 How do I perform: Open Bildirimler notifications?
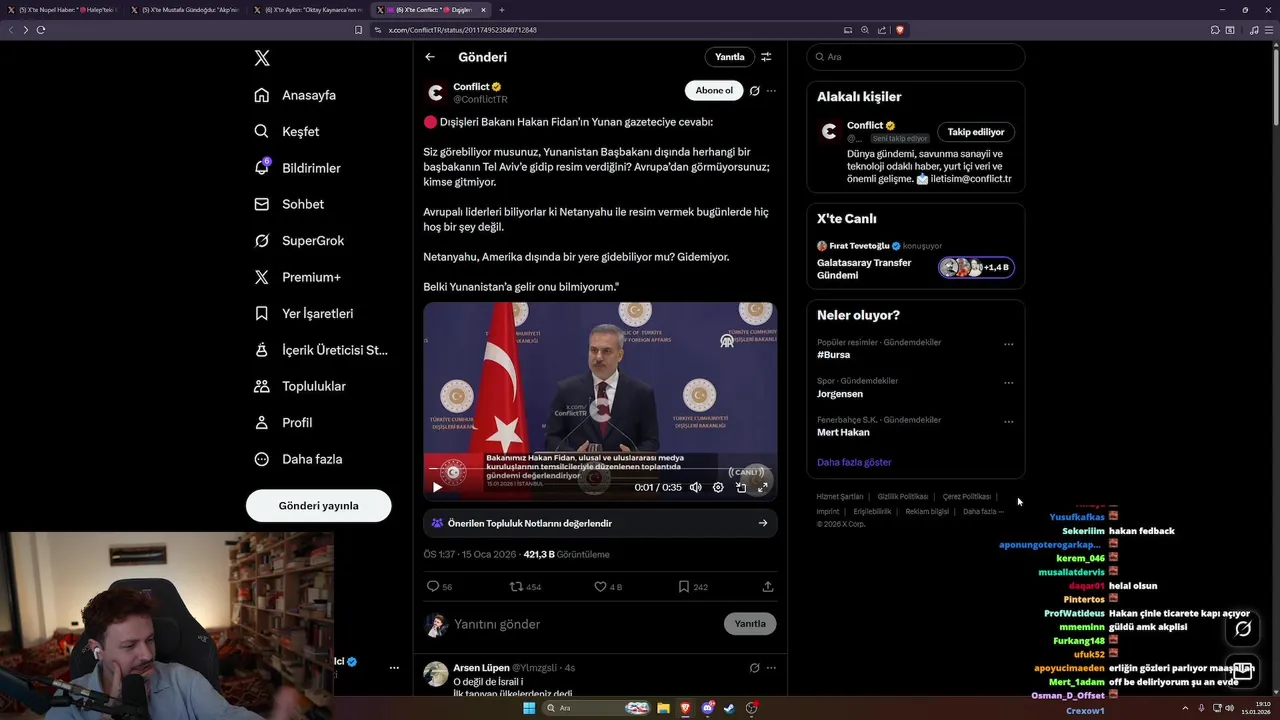click(298, 168)
